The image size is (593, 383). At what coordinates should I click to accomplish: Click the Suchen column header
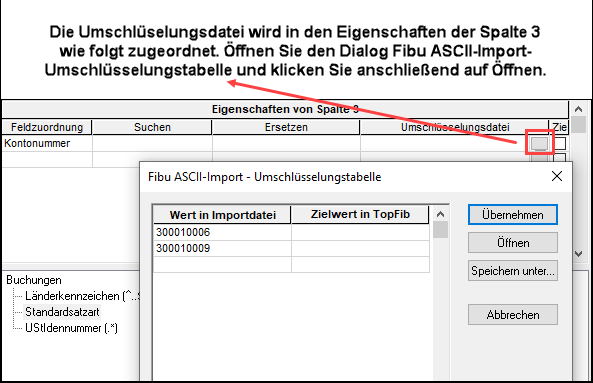[152, 127]
